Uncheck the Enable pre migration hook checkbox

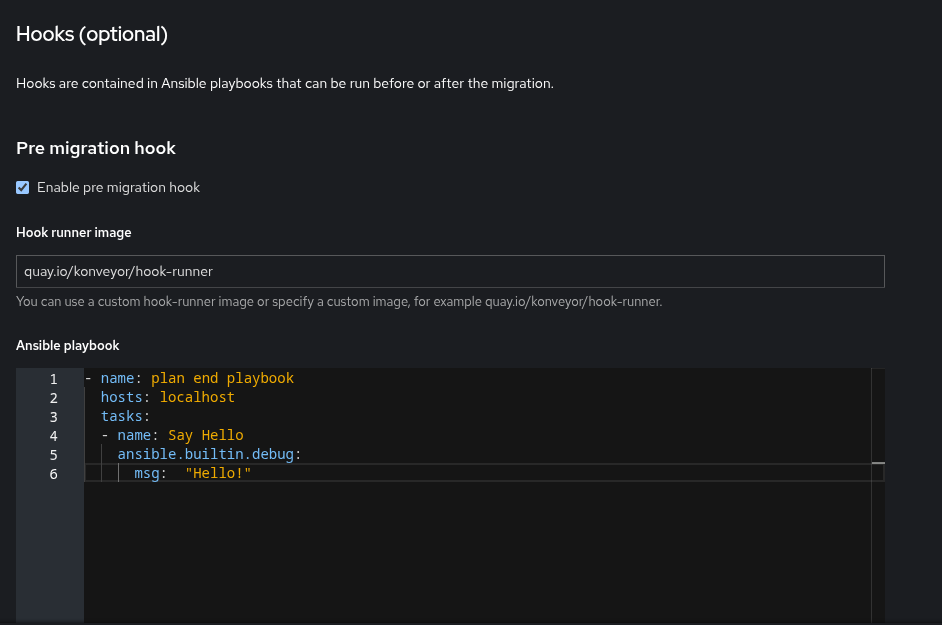23,187
